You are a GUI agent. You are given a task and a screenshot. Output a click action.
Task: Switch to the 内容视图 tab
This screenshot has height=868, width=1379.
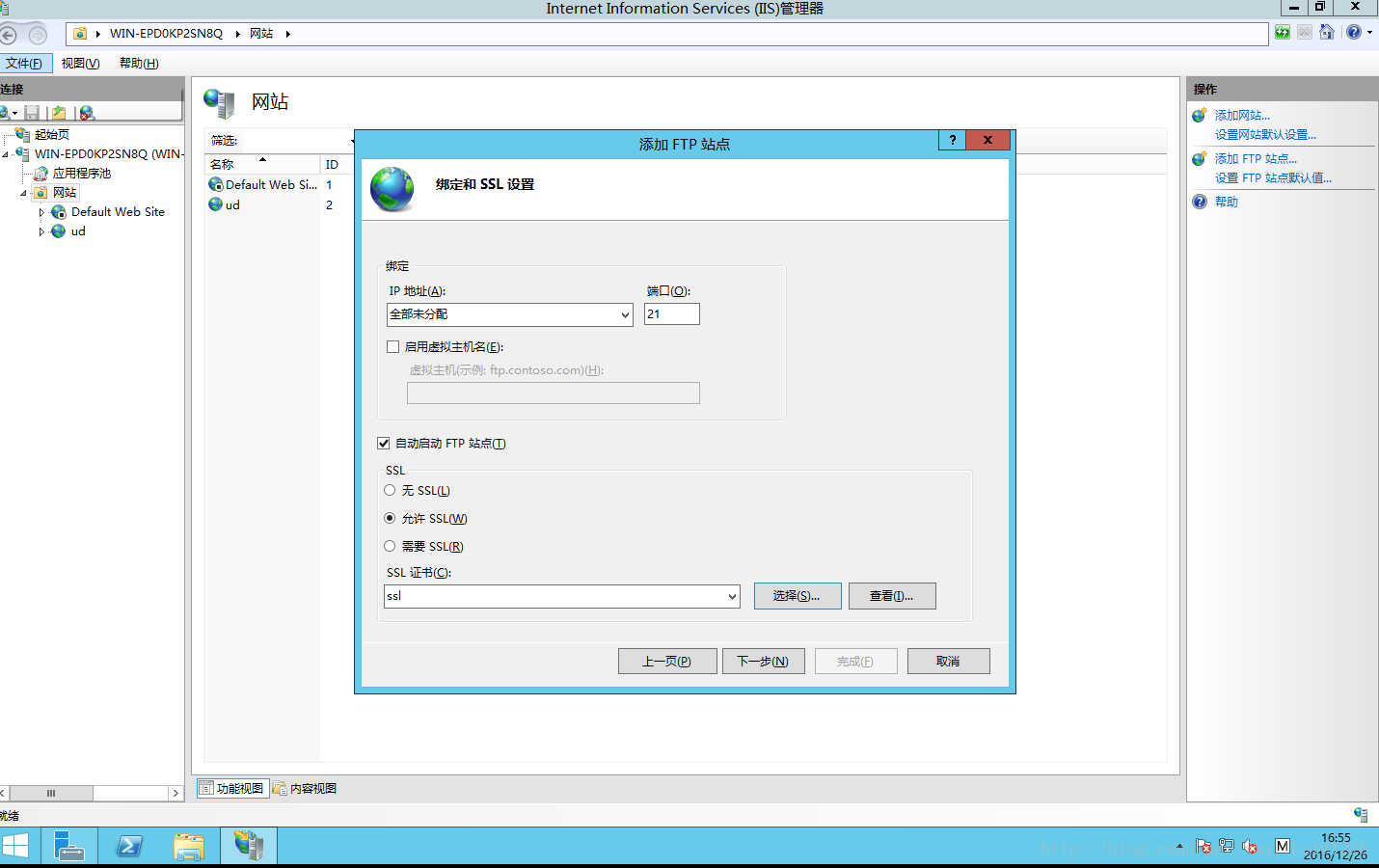tap(306, 788)
